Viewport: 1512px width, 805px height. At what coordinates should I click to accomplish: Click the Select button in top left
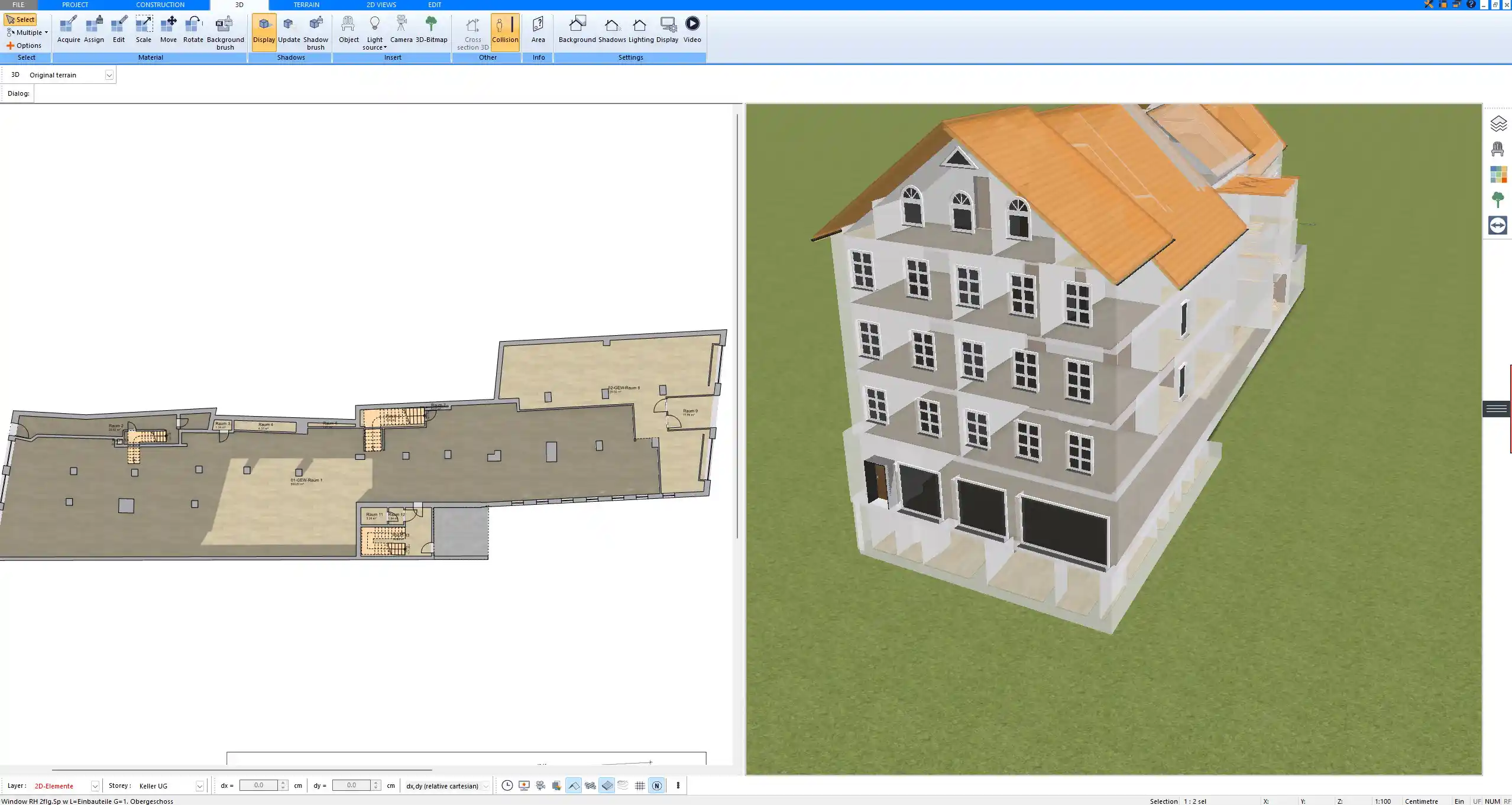point(21,19)
